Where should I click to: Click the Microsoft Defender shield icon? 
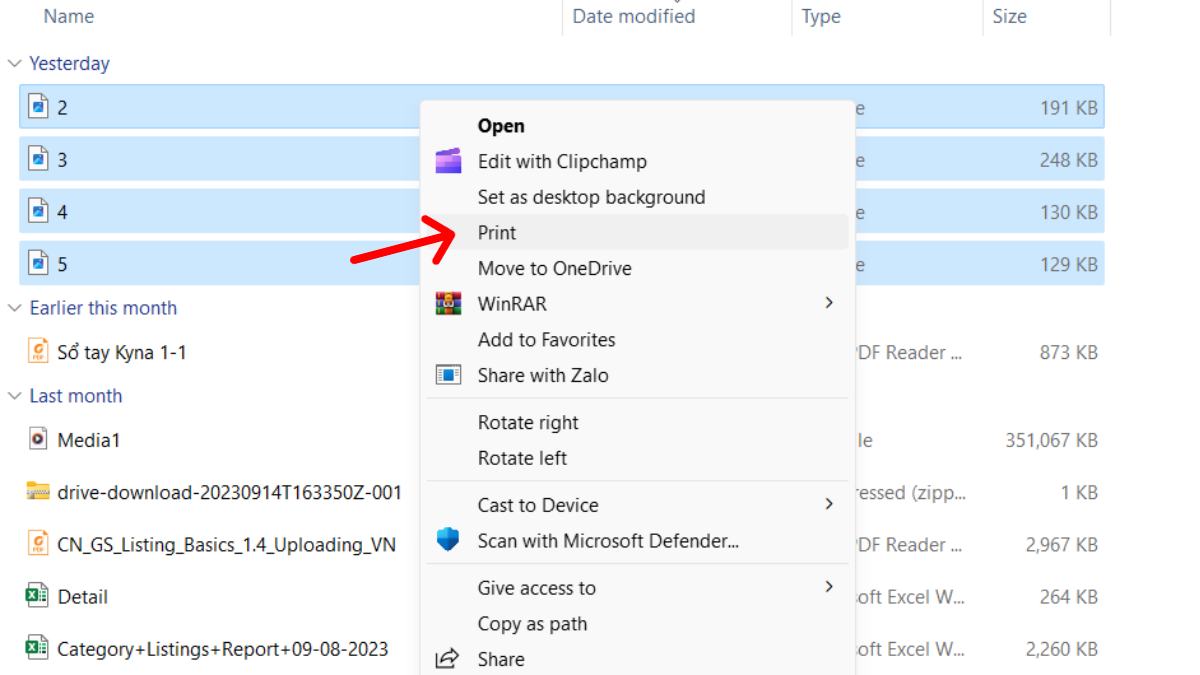(449, 541)
